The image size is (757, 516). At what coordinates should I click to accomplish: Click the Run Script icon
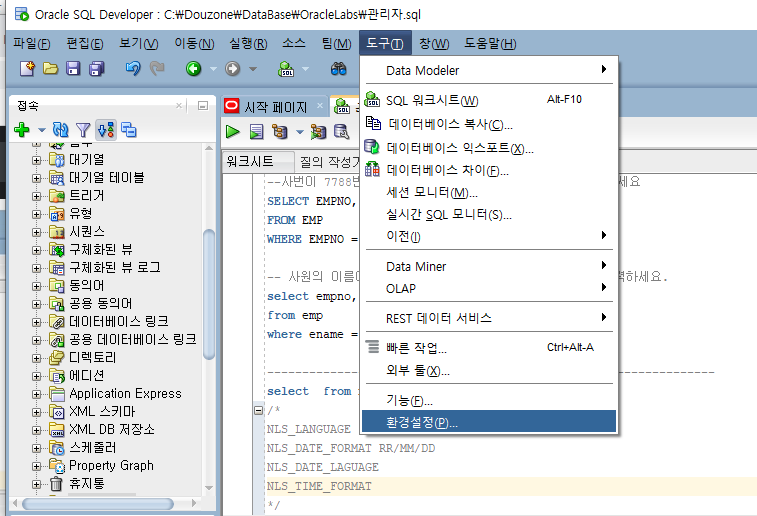[x=256, y=131]
